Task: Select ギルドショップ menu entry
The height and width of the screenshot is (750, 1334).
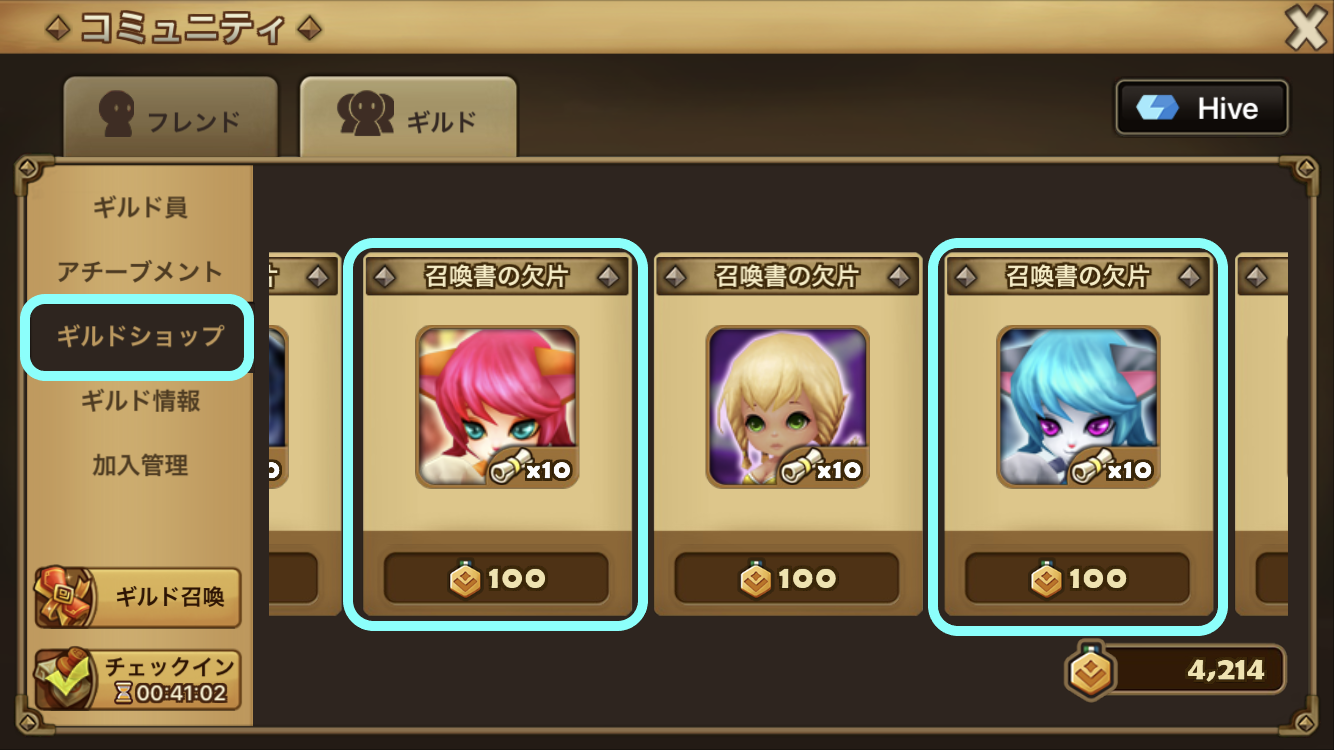Action: pos(140,337)
